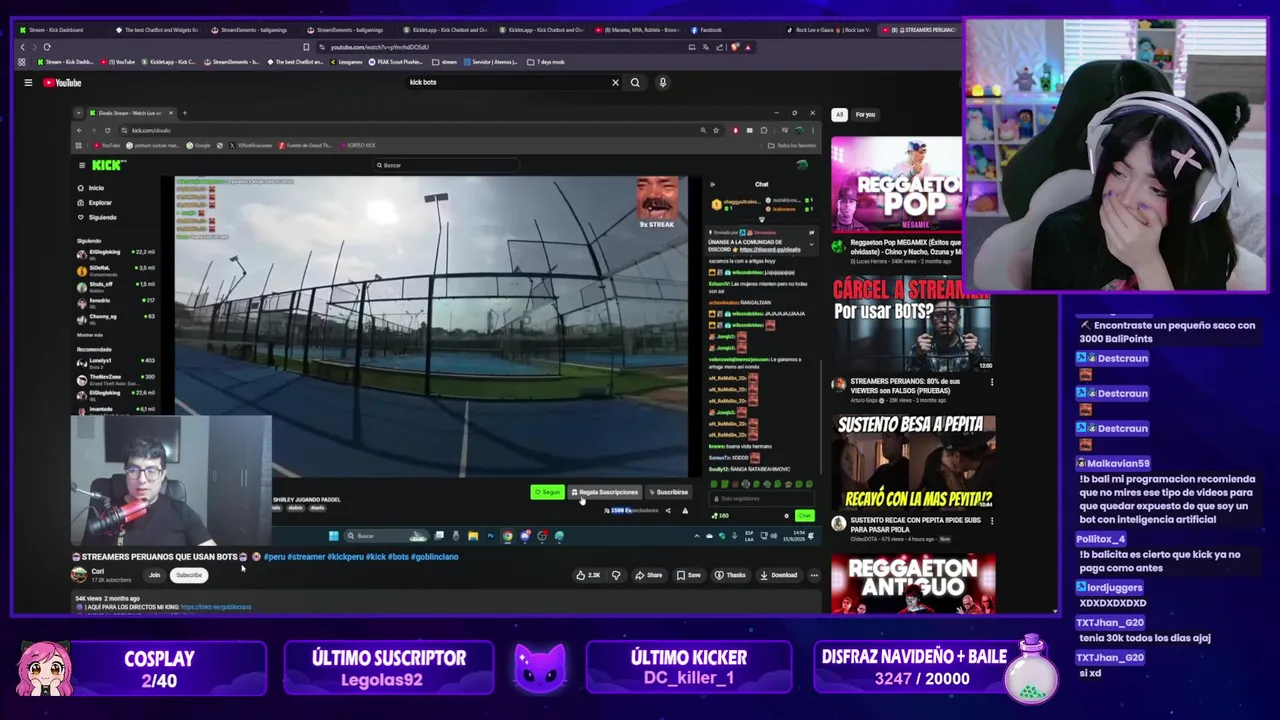Save the video with the Save button
This screenshot has width=1280, height=720.
click(688, 575)
